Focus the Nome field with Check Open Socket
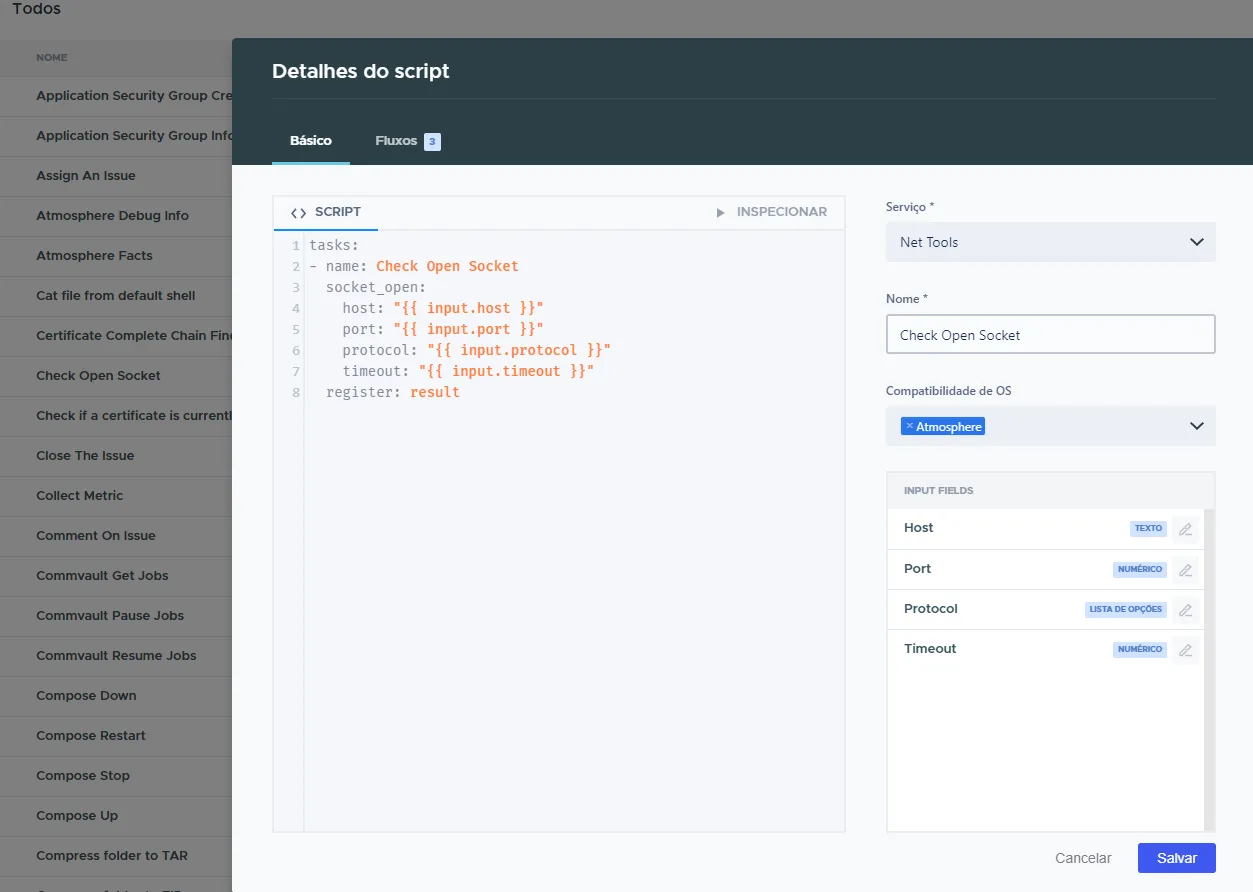1253x892 pixels. tap(1050, 335)
